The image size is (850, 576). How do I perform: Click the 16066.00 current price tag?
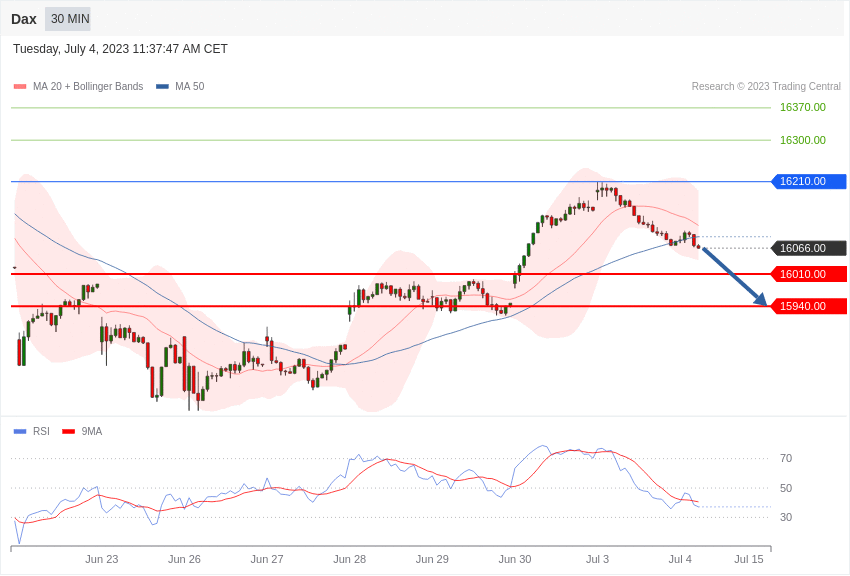[808, 248]
